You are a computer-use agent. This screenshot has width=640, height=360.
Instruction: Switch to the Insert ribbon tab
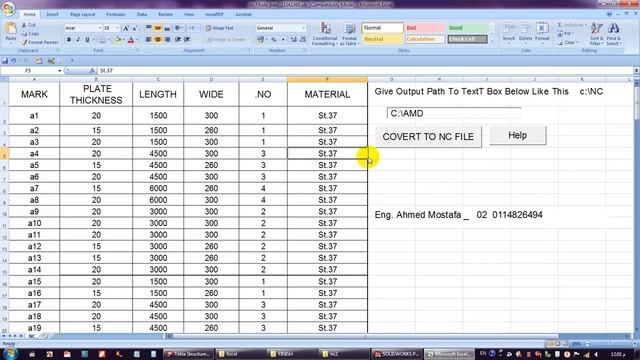(x=52, y=14)
